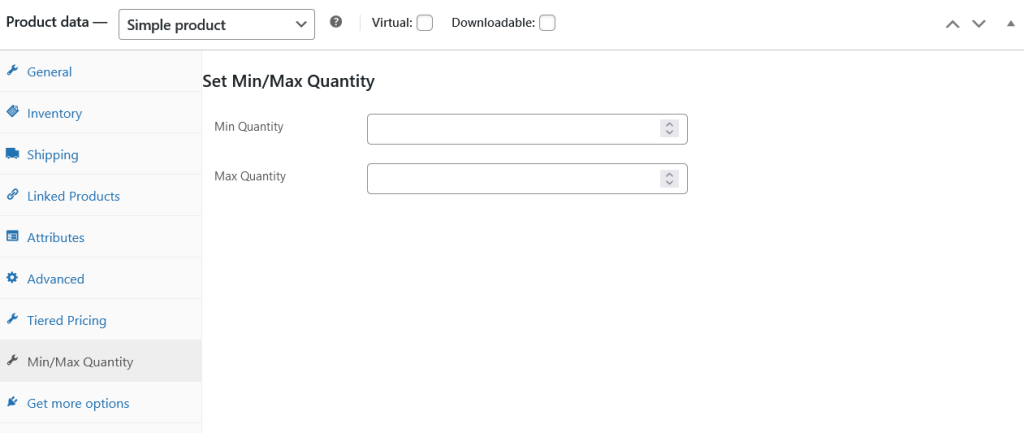The height and width of the screenshot is (433, 1024).
Task: Click the Tiered Pricing wrench icon
Action: (12, 320)
